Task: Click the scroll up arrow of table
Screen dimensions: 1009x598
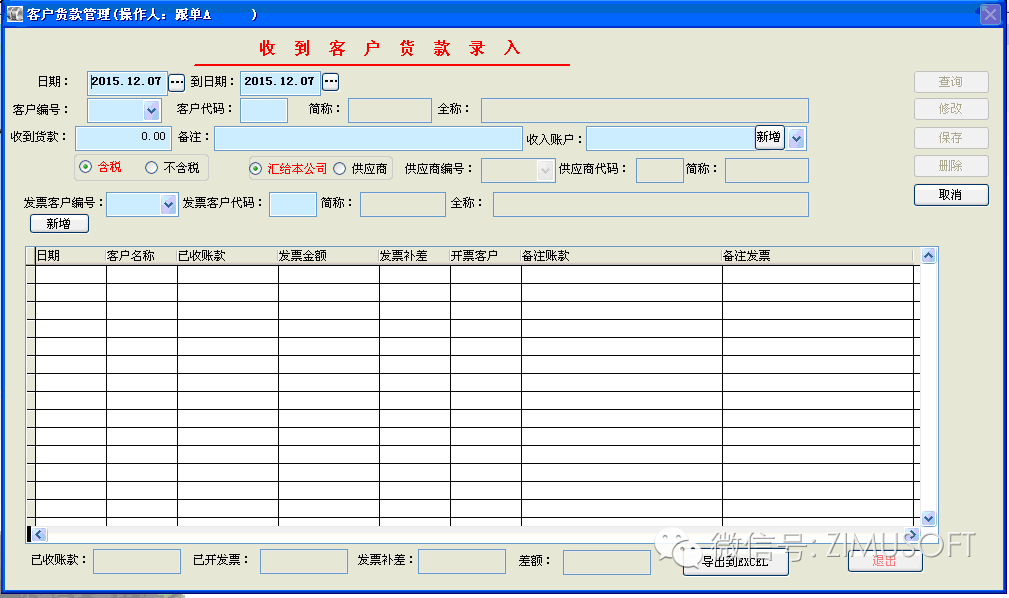Action: point(928,256)
